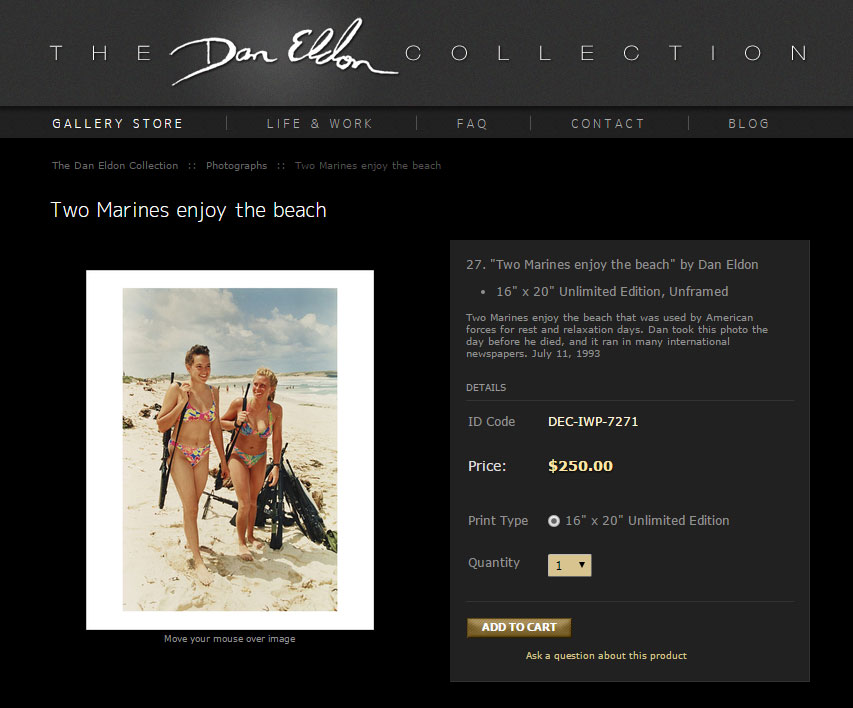Open the Gallery Store menu item
Image resolution: width=853 pixels, height=708 pixels.
point(118,124)
